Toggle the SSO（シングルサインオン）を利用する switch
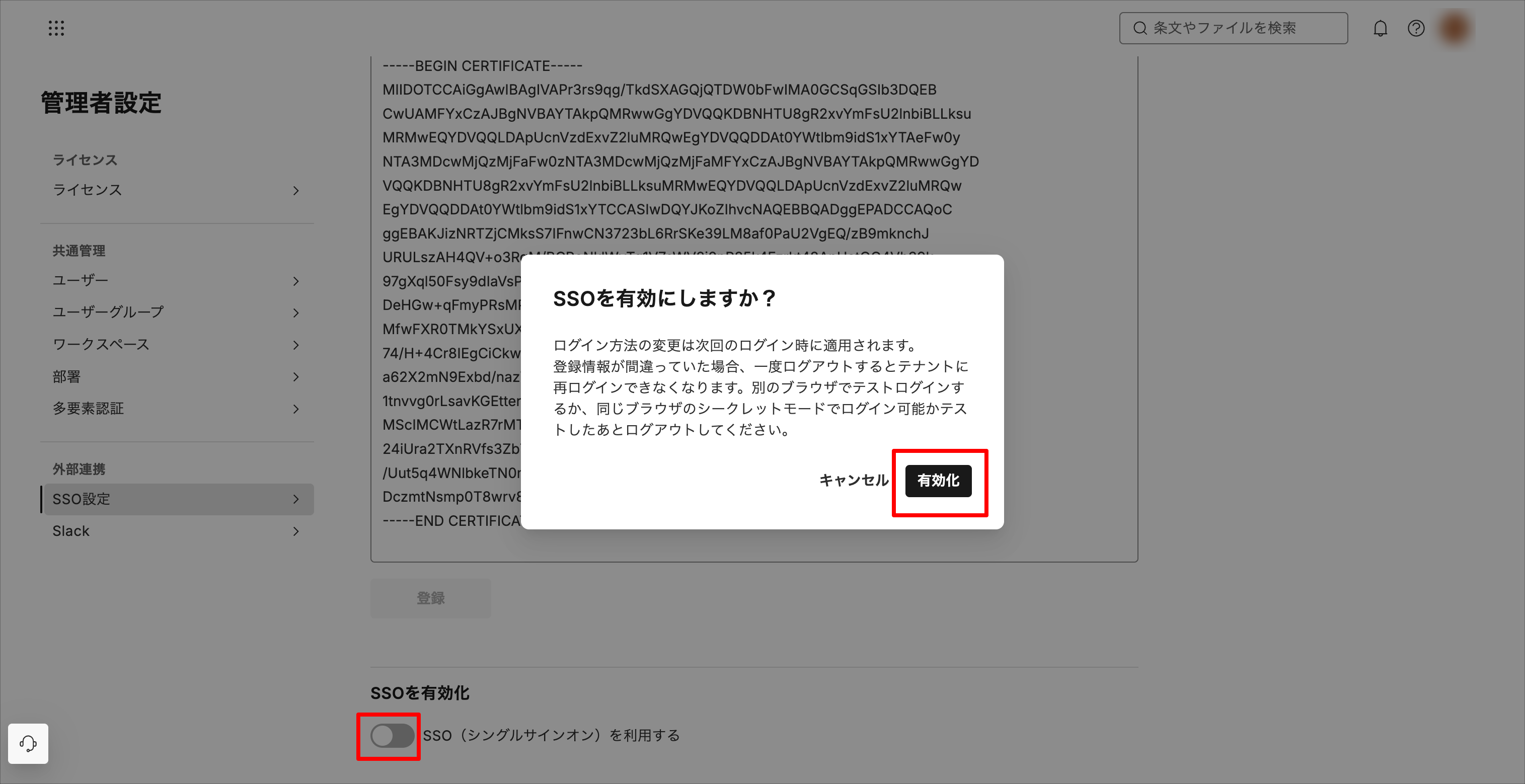The width and height of the screenshot is (1525, 784). point(392,736)
